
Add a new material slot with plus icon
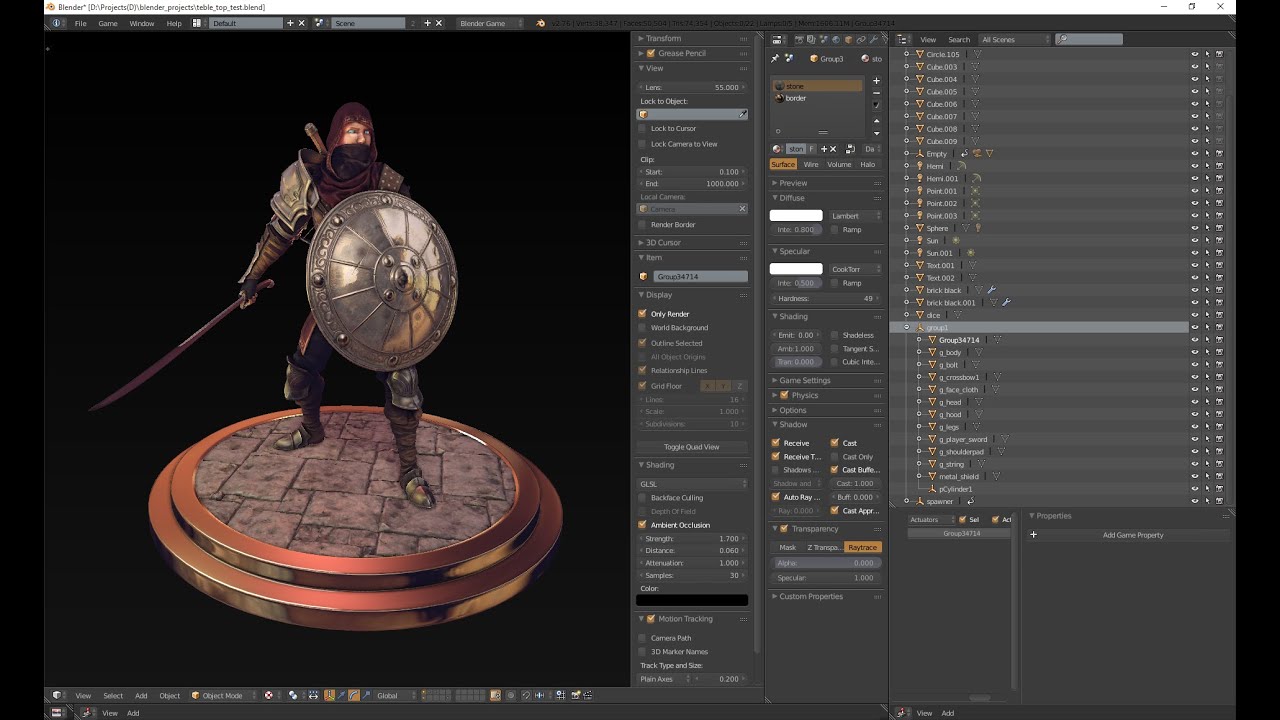point(877,80)
